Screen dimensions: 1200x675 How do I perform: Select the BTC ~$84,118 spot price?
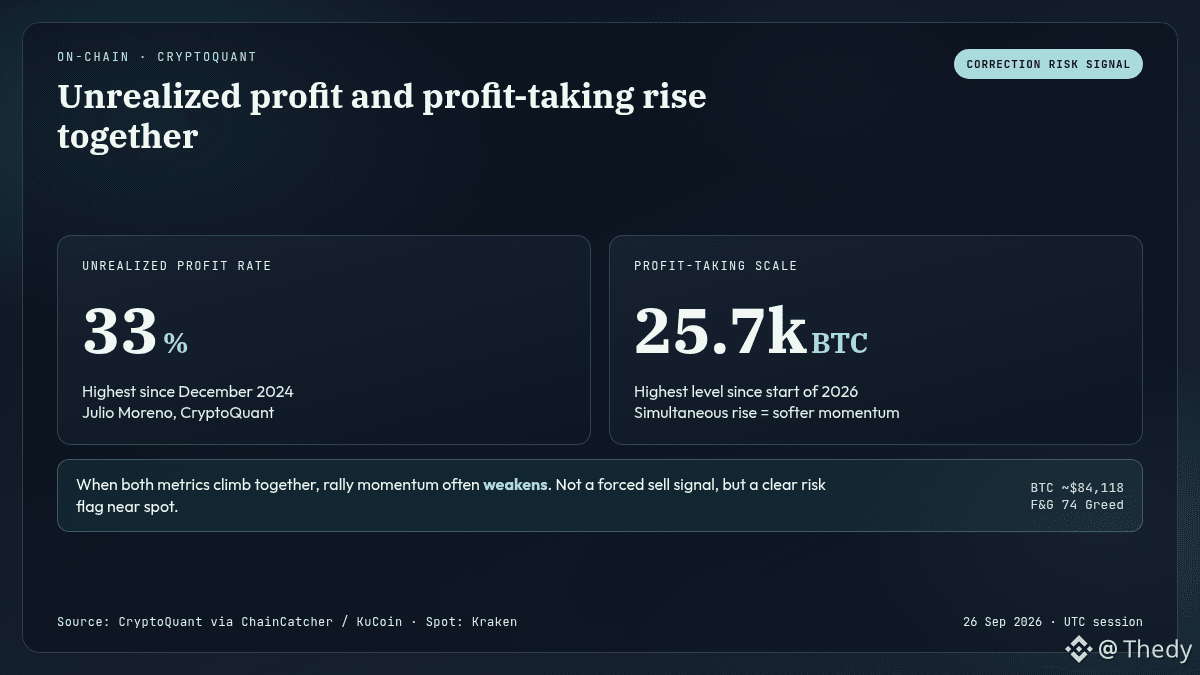[1077, 488]
